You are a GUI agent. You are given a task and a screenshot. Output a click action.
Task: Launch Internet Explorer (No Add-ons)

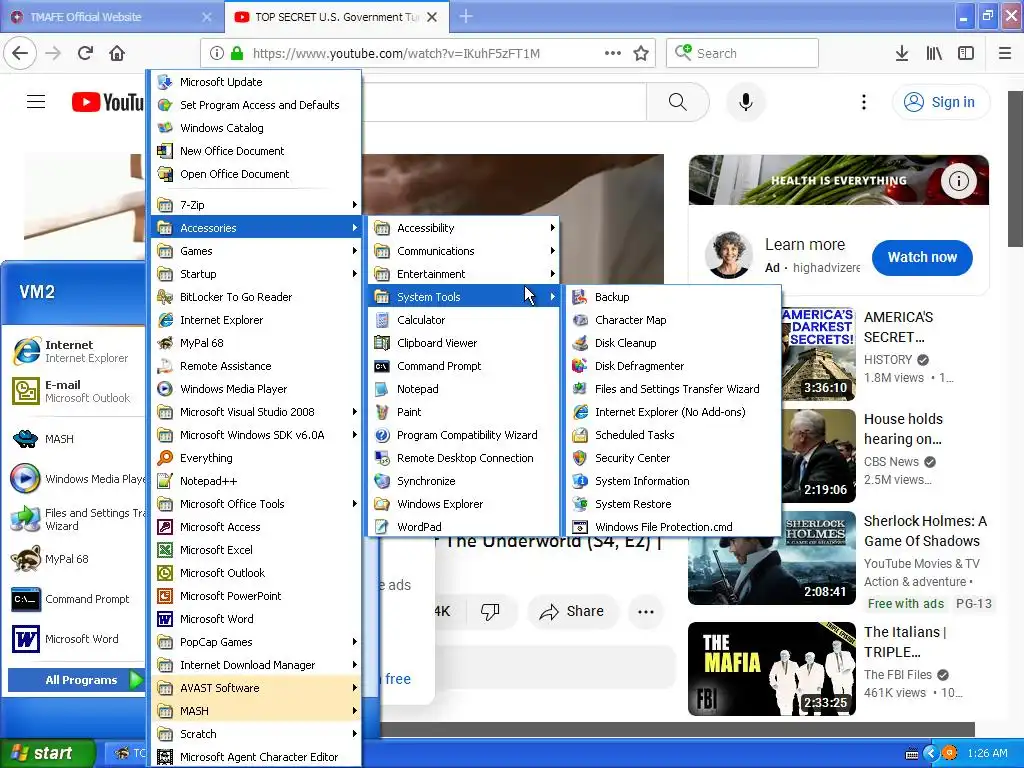pos(673,412)
